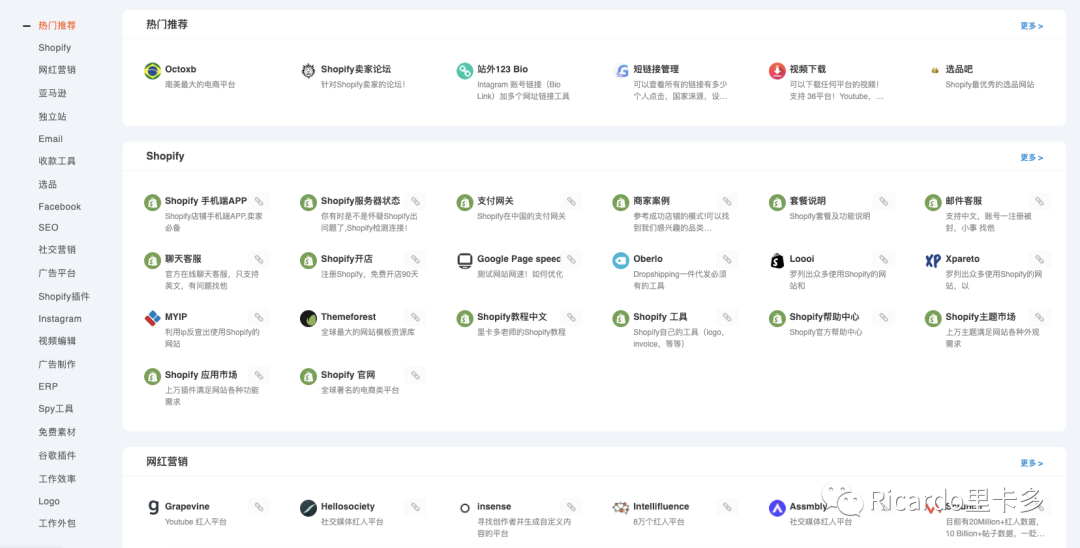
Task: Jump to Logo in the sidebar
Action: (x=49, y=501)
